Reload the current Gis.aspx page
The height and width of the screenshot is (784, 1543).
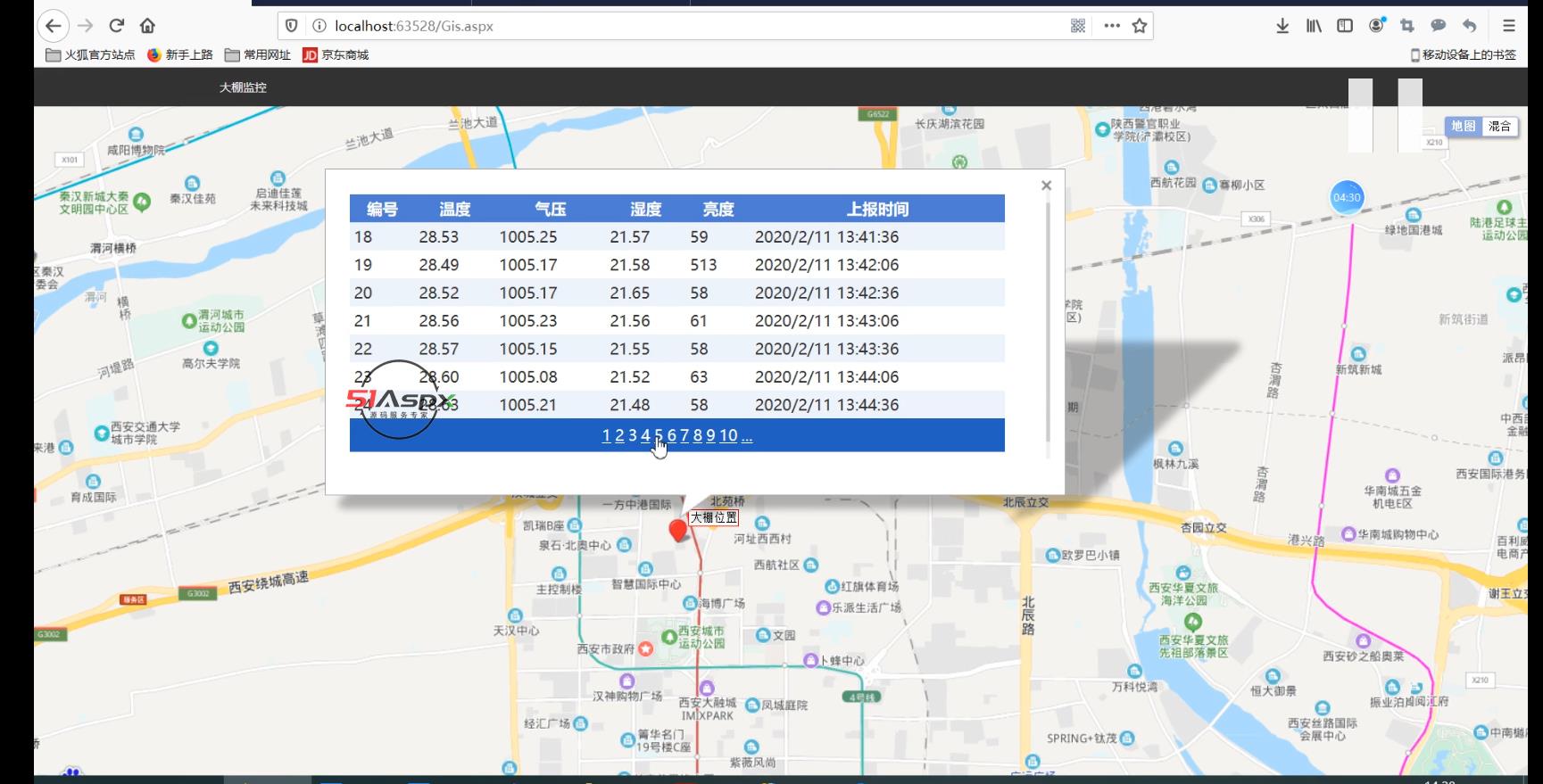117,26
